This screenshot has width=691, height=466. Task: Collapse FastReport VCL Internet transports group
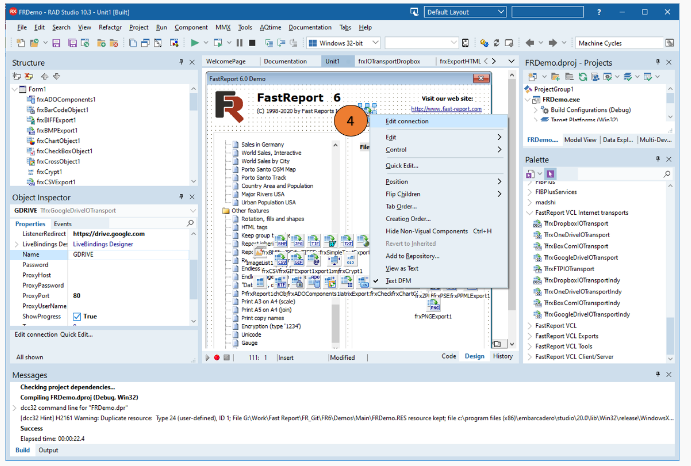coord(530,212)
